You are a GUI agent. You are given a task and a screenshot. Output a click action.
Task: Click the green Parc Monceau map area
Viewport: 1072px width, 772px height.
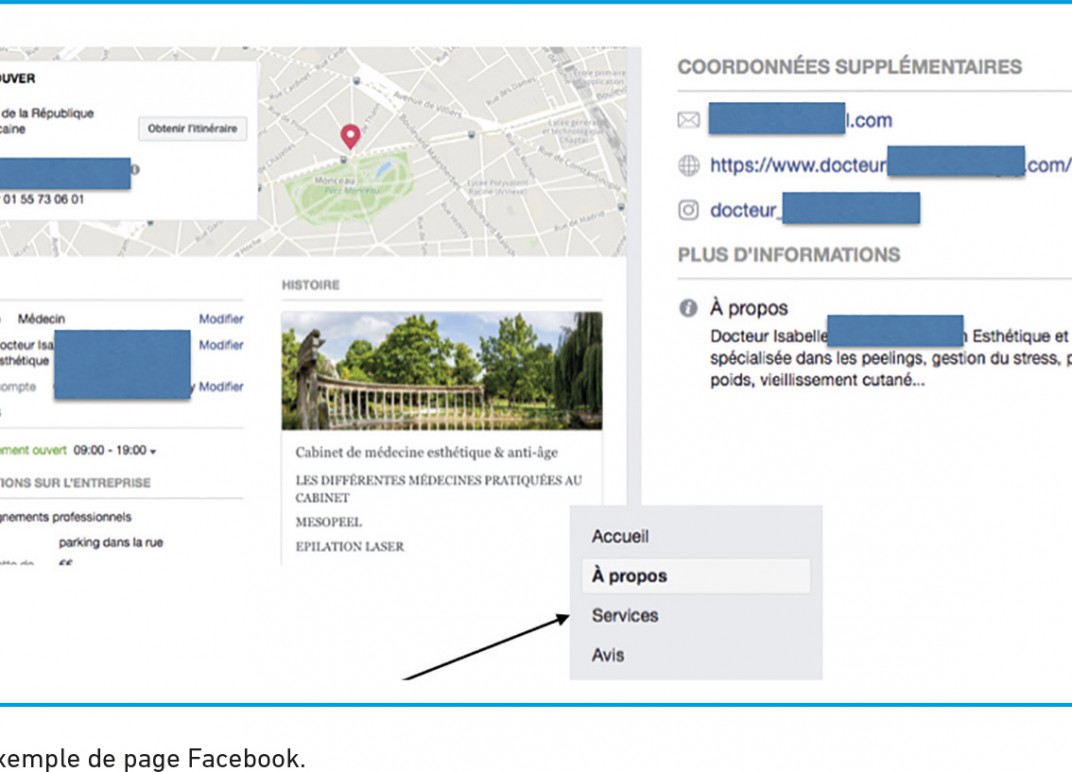click(349, 188)
